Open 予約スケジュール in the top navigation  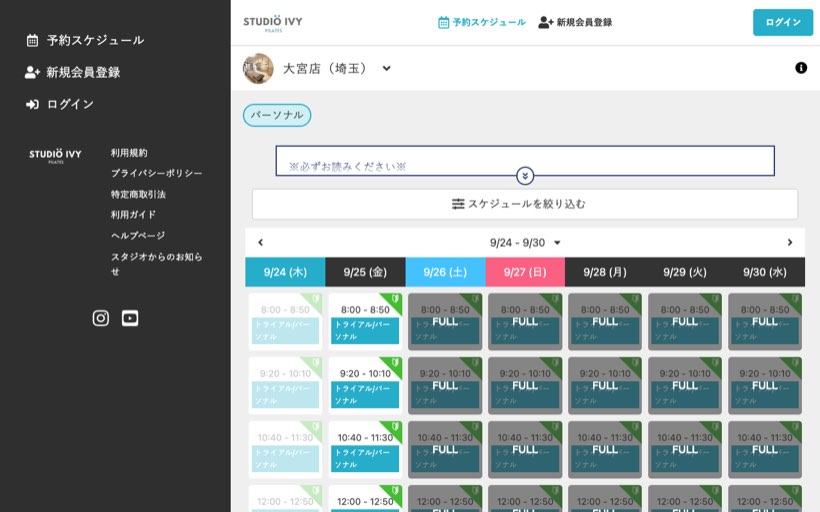482,22
